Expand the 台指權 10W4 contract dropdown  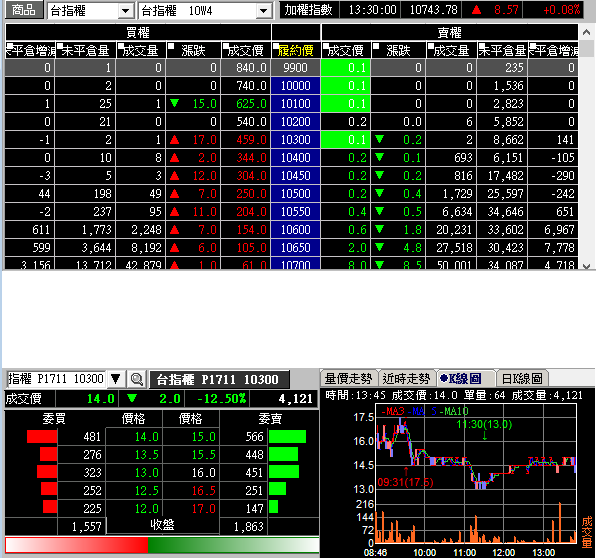(x=263, y=11)
